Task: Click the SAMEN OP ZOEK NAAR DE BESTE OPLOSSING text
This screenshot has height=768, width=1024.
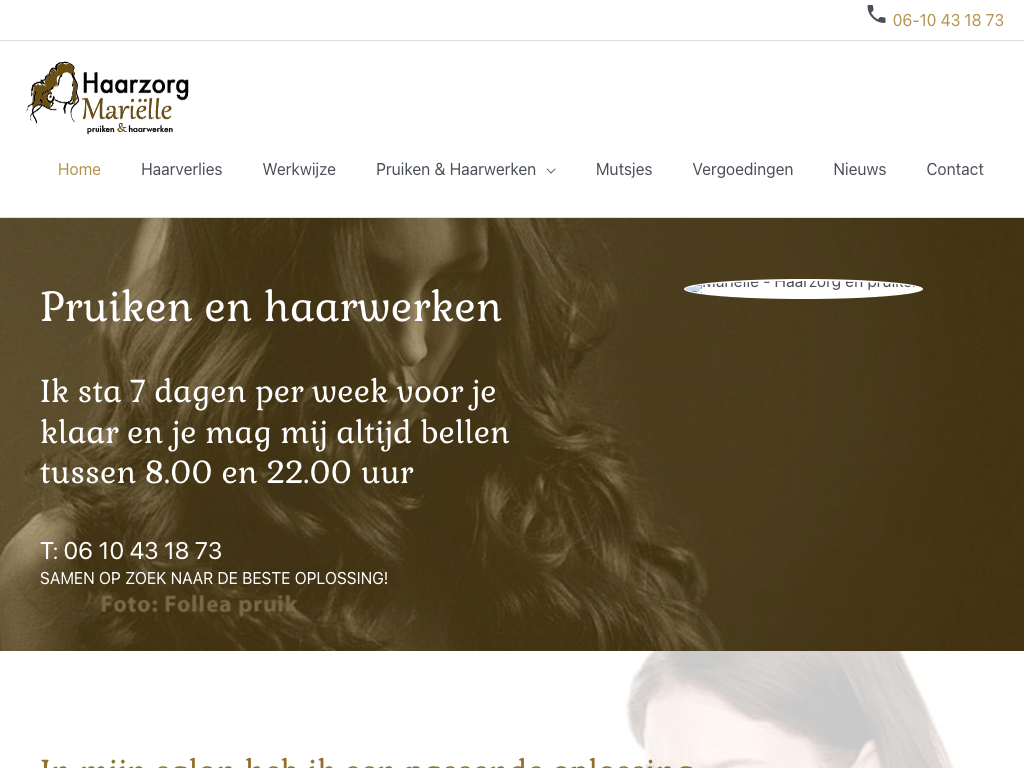Action: tap(214, 579)
